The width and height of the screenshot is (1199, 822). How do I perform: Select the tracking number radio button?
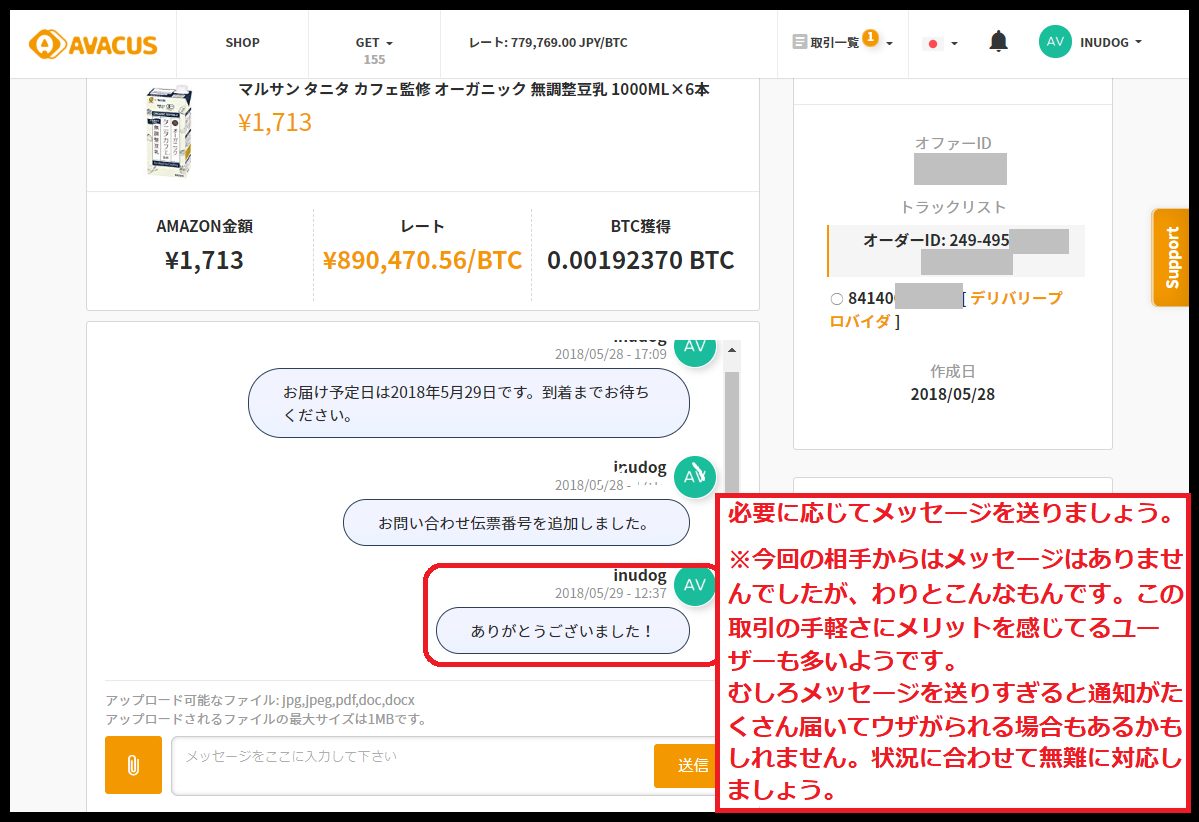click(837, 298)
